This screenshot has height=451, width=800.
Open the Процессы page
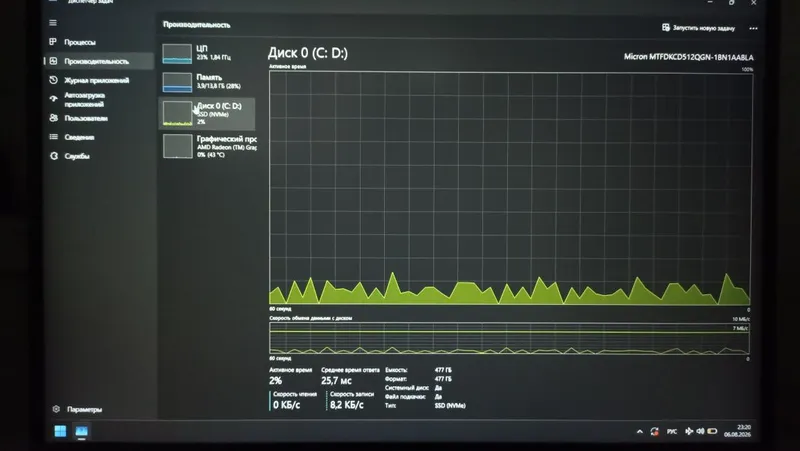point(79,42)
